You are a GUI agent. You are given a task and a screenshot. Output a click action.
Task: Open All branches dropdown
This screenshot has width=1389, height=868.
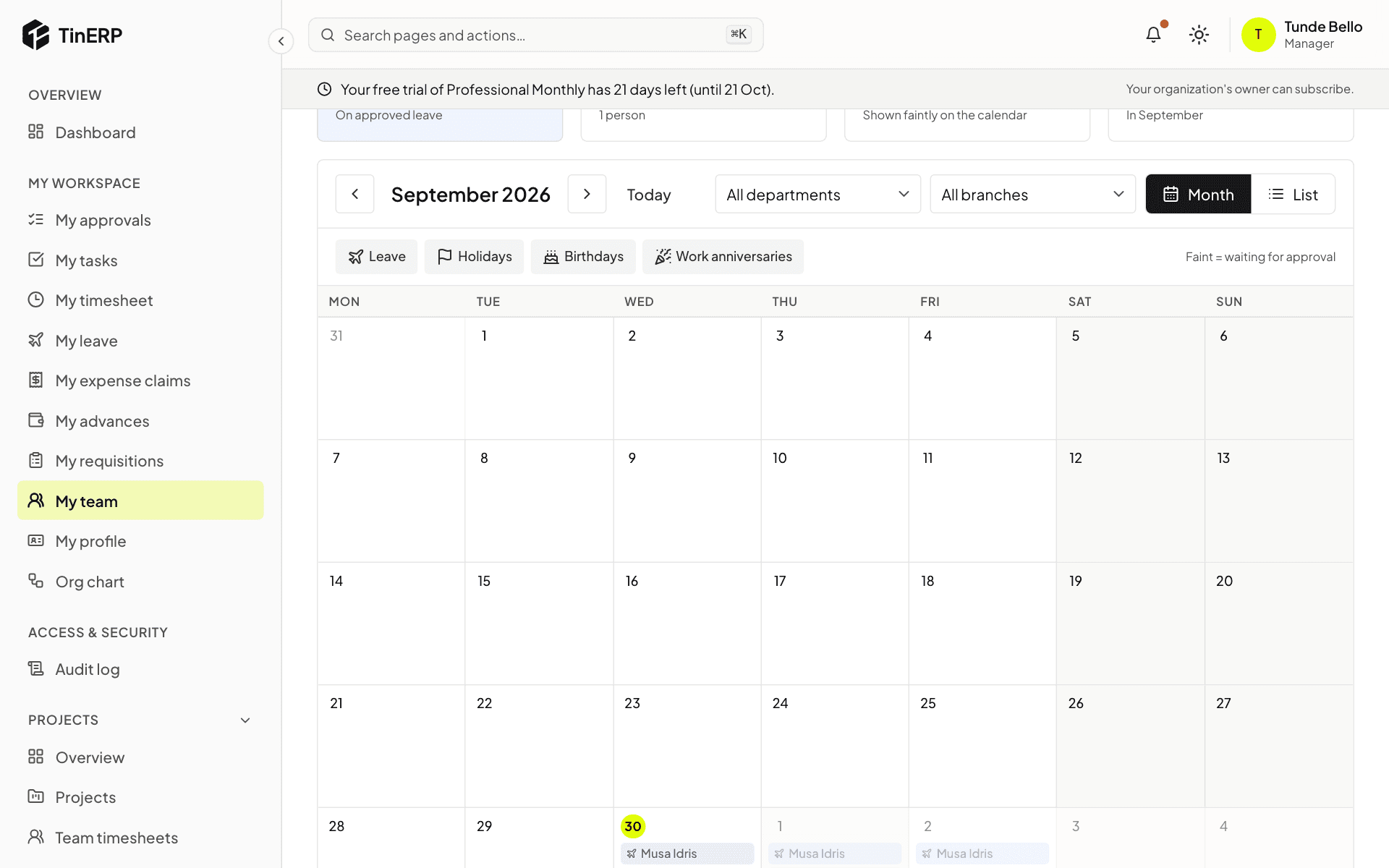[1032, 194]
